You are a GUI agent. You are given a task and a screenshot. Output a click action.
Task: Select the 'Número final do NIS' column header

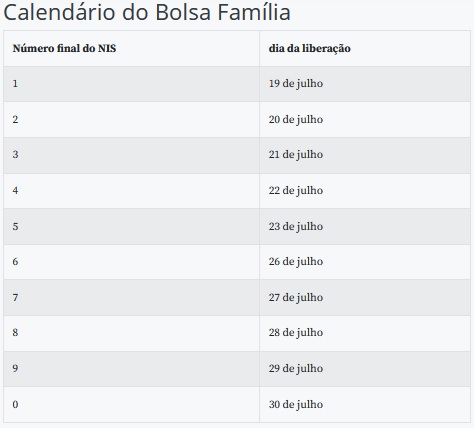tap(131, 48)
